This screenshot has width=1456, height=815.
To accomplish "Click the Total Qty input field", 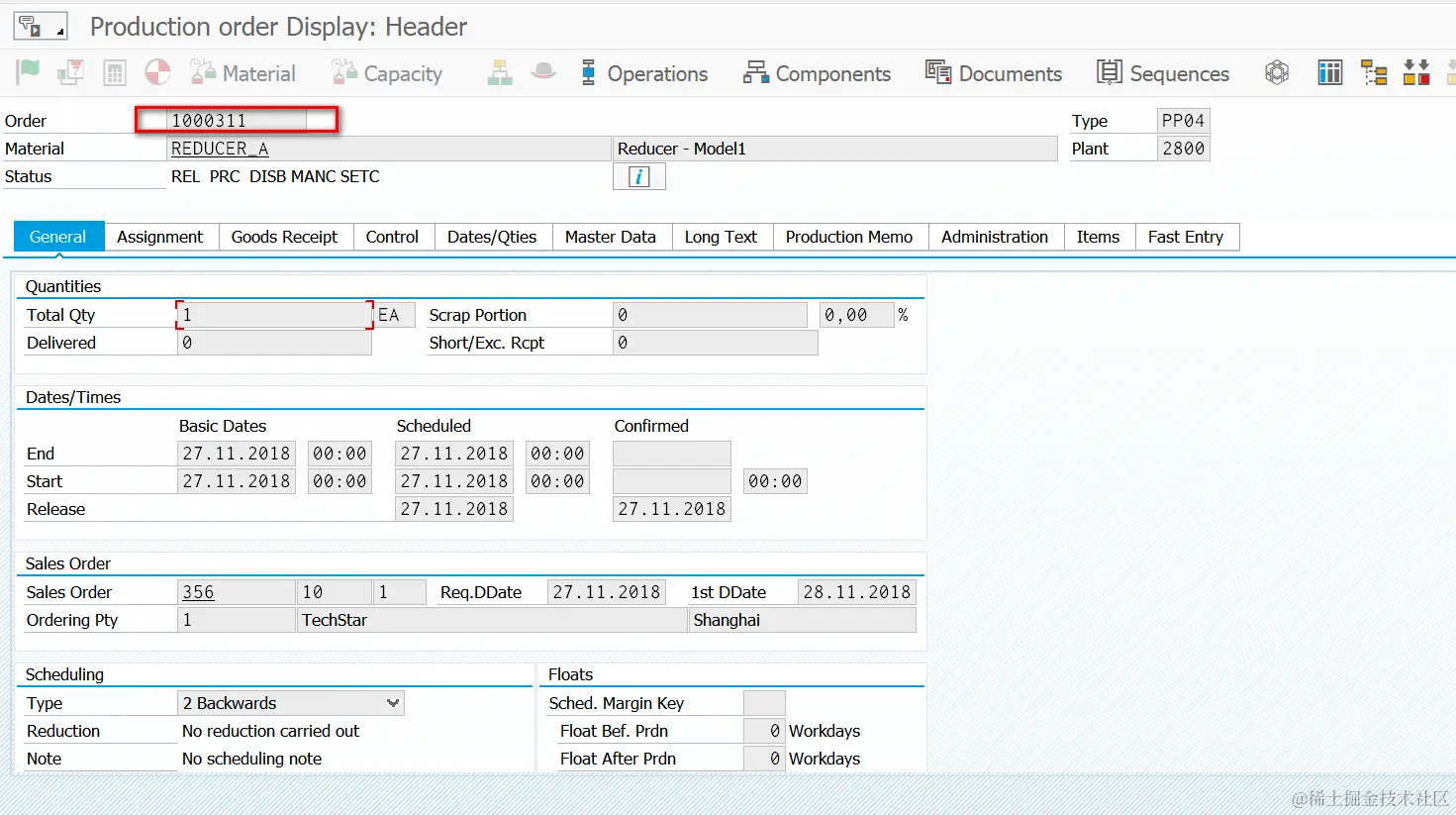I will (274, 315).
